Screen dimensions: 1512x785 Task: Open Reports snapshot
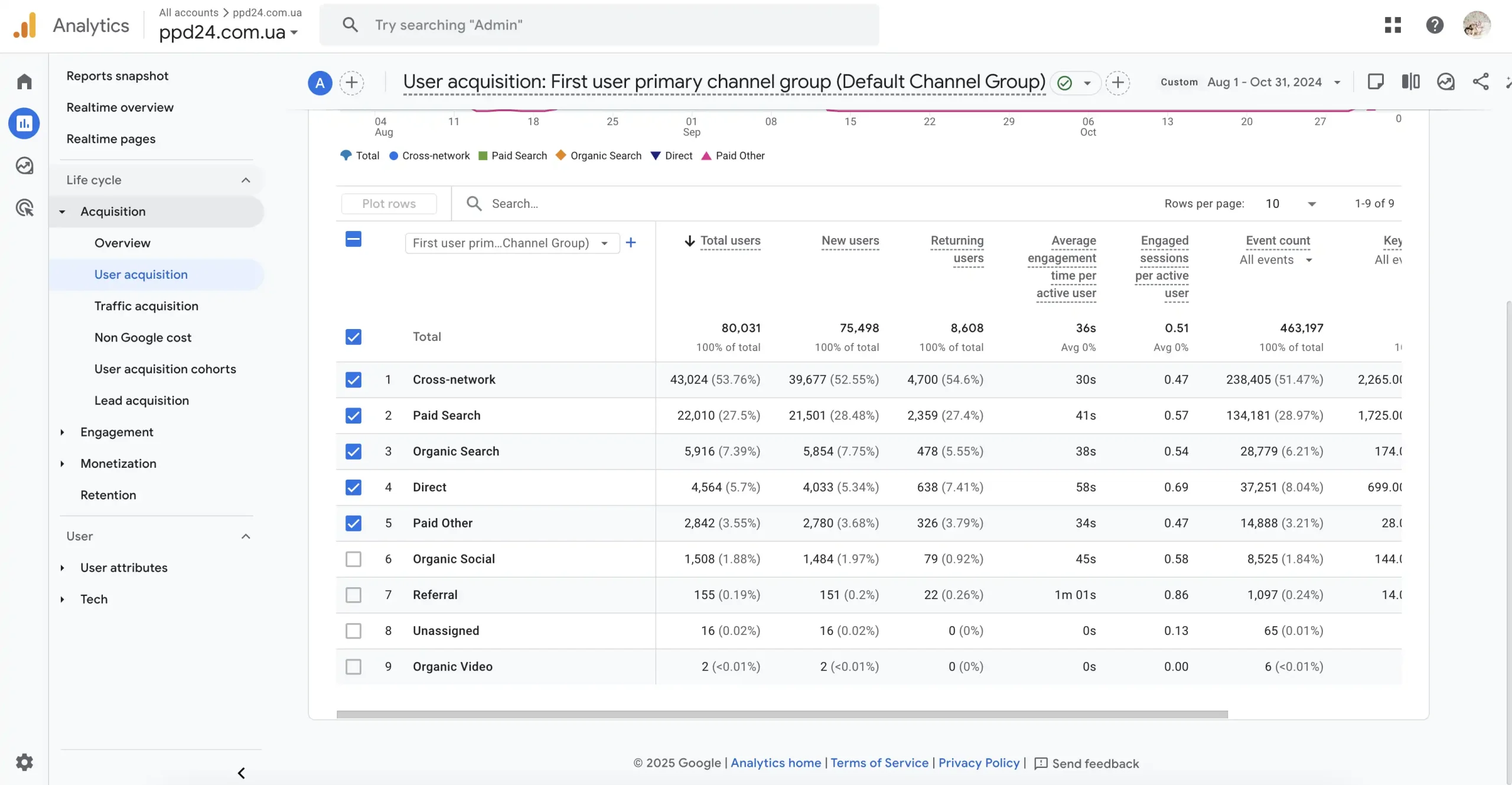(x=117, y=76)
